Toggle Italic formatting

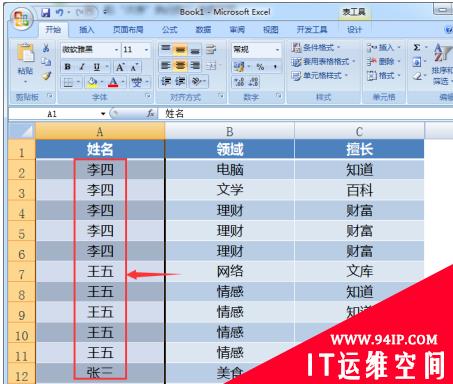click(82, 67)
